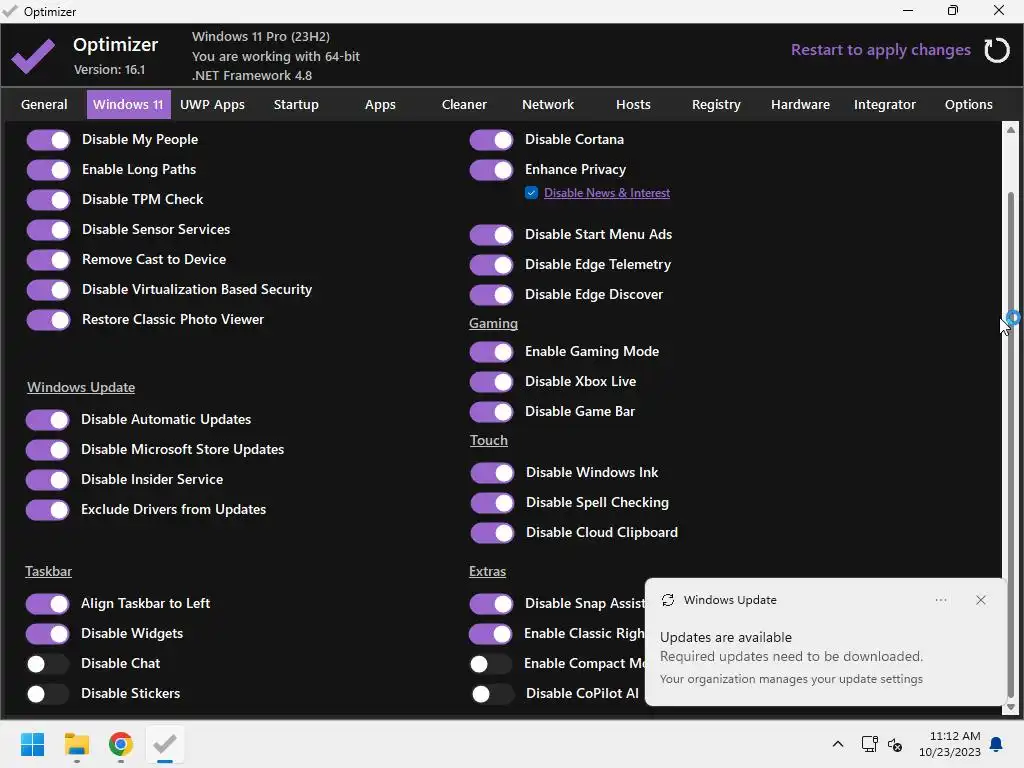
Task: Open the Startup tab
Action: point(296,104)
